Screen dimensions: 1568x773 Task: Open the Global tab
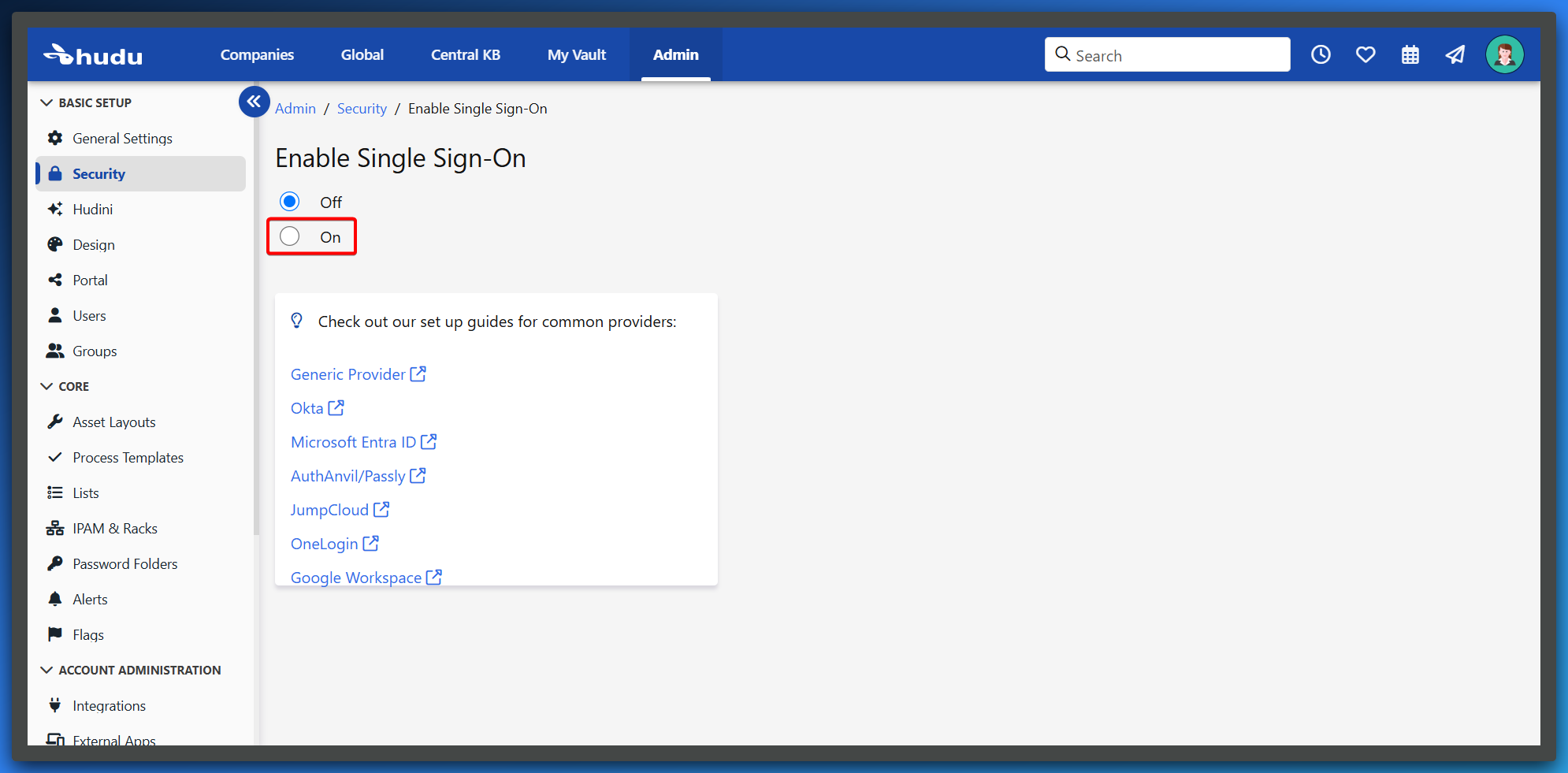362,54
